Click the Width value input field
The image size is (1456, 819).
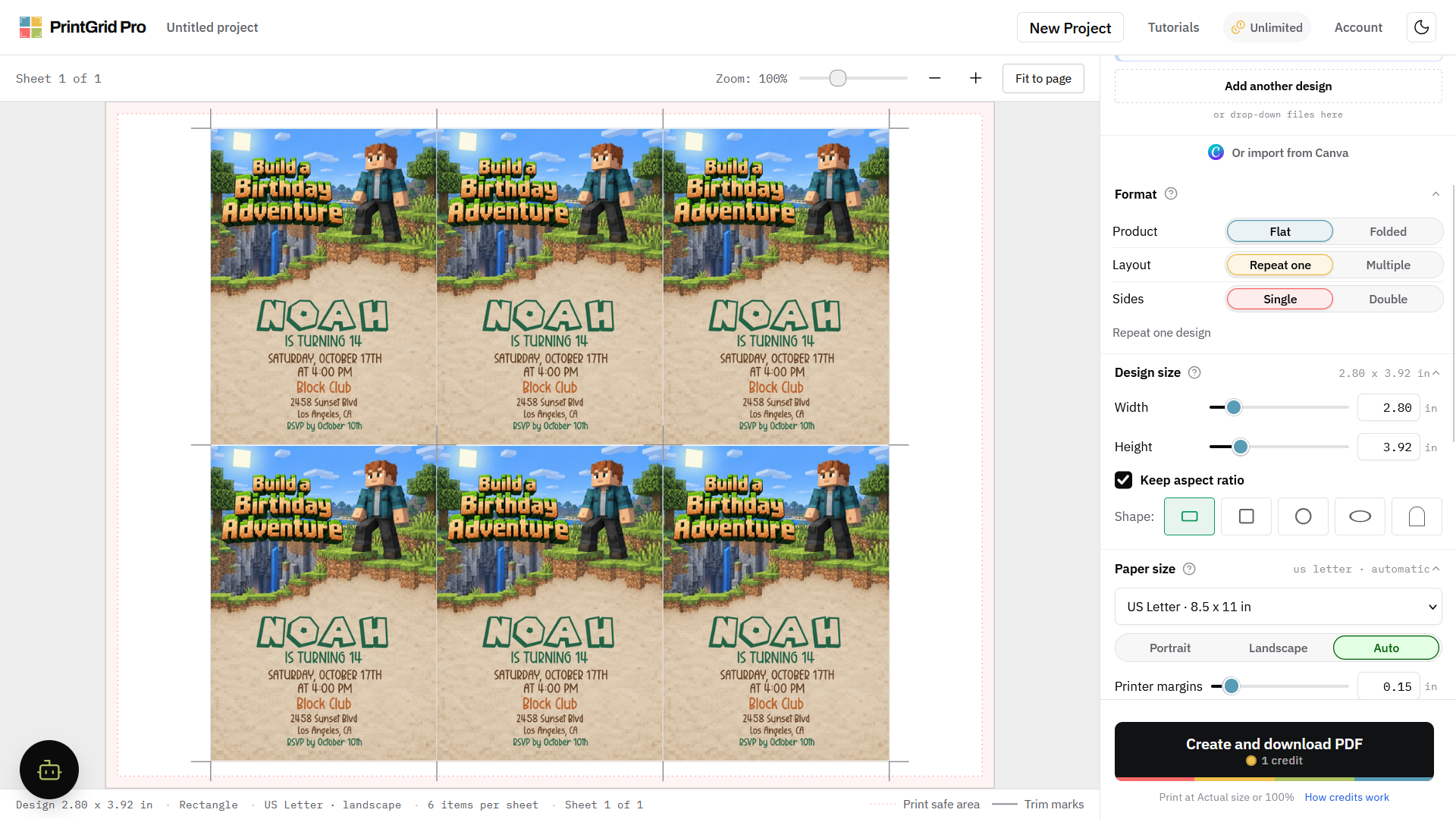pyautogui.click(x=1388, y=407)
